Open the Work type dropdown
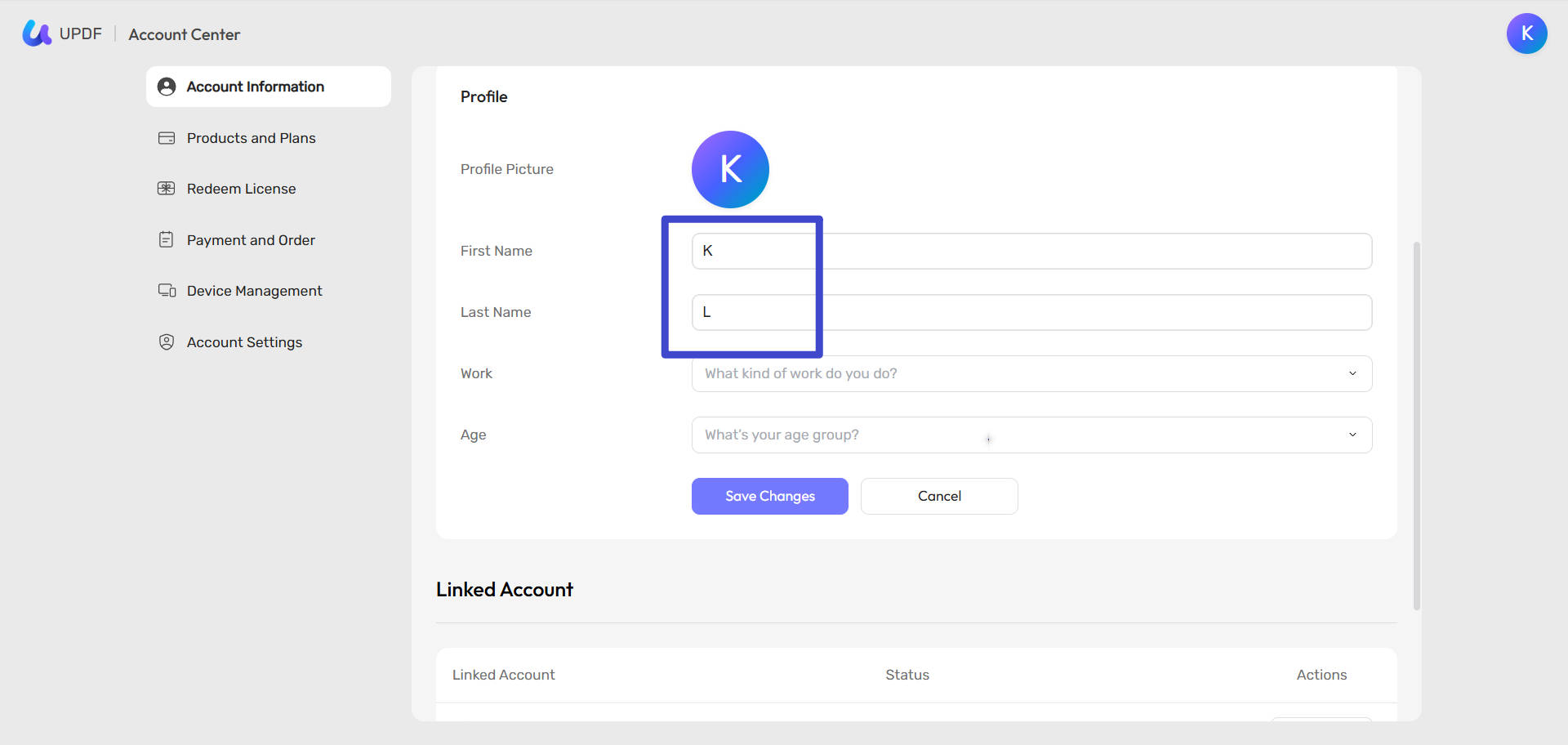Image resolution: width=1568 pixels, height=745 pixels. (1031, 373)
